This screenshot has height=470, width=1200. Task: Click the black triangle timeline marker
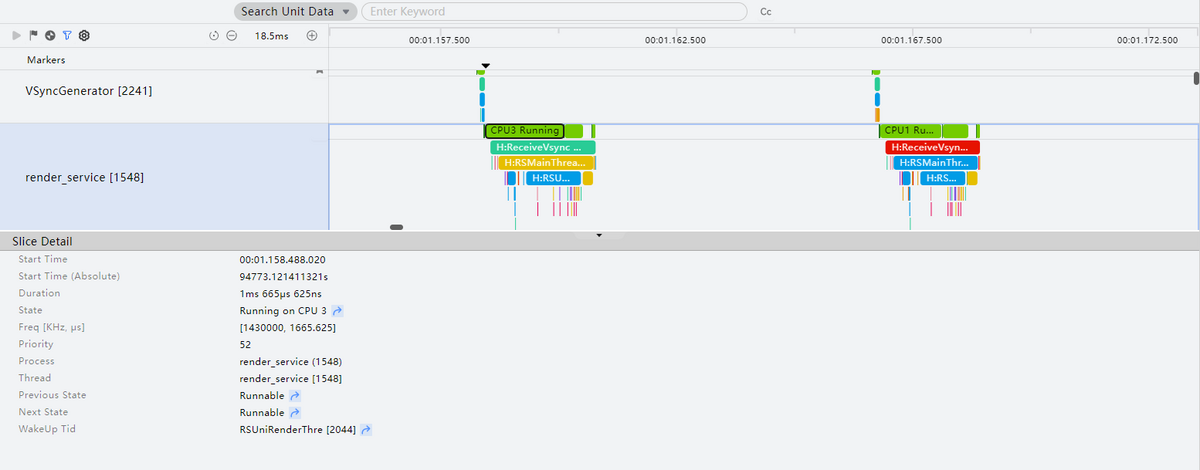(x=485, y=66)
